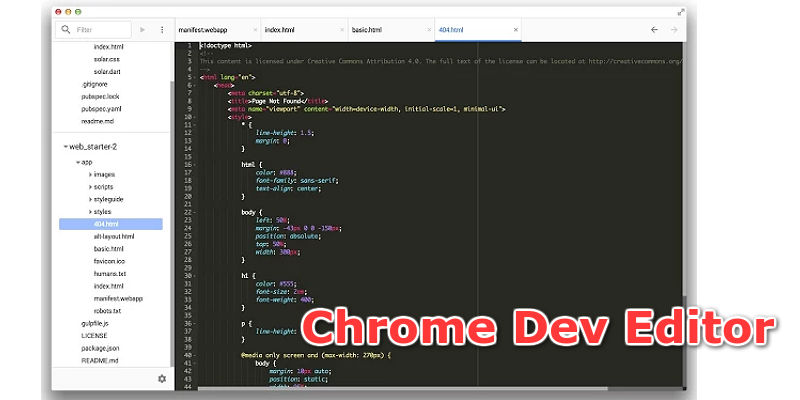The height and width of the screenshot is (400, 800).
Task: Close the basic.html tab
Action: click(429, 30)
